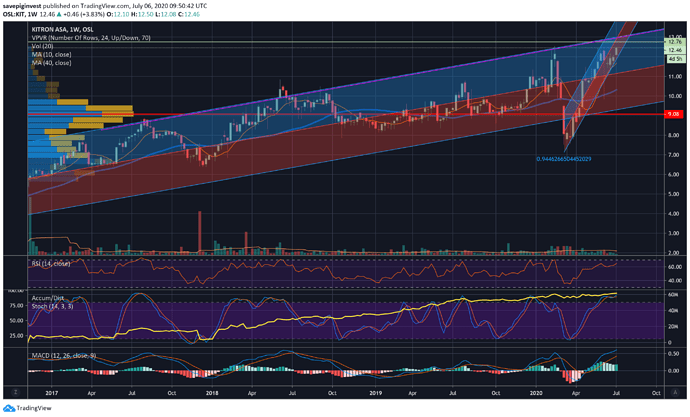
Task: Click the red horizontal line at 9.08
Action: pos(345,114)
